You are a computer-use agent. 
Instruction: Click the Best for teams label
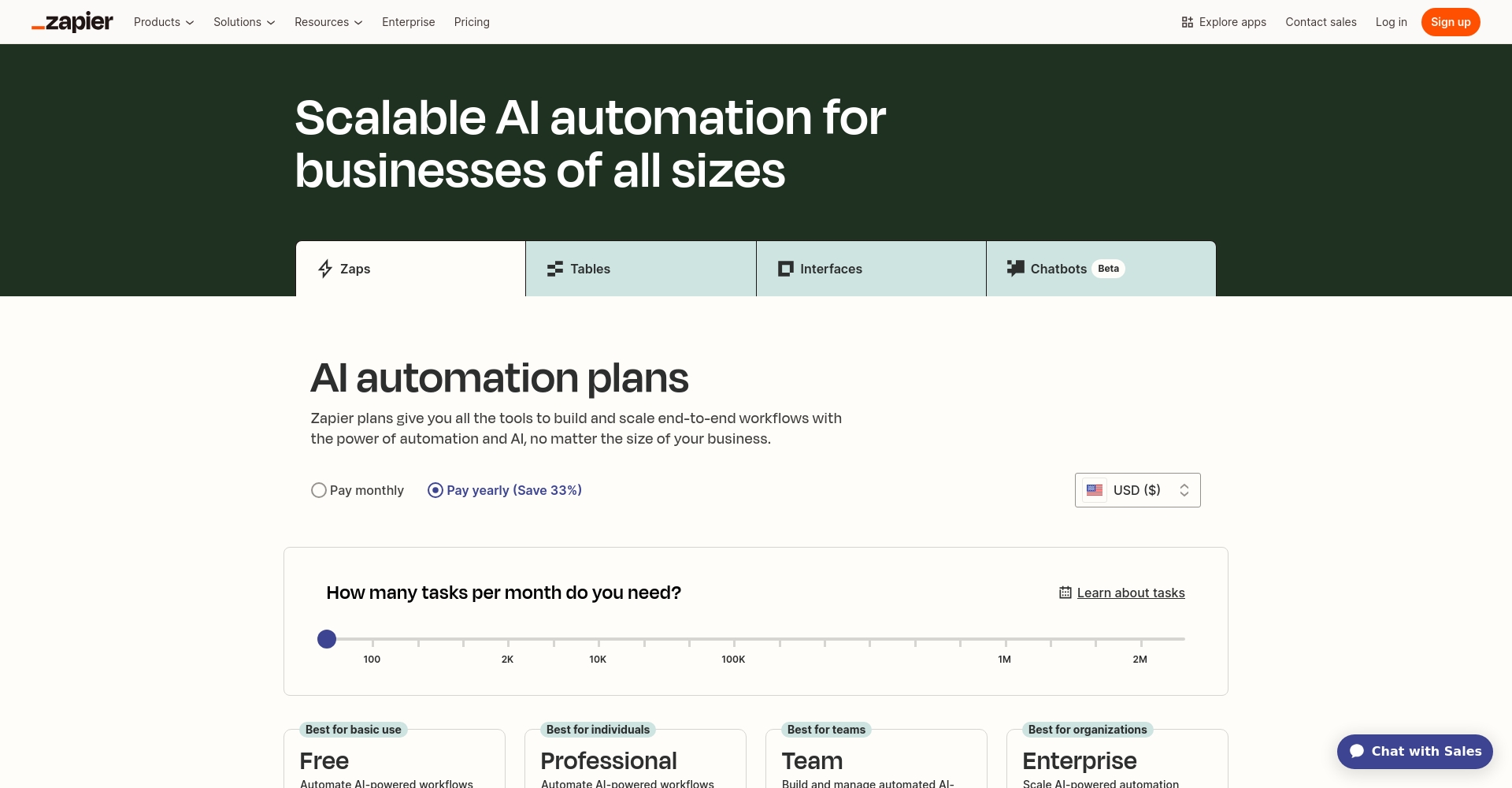click(827, 730)
